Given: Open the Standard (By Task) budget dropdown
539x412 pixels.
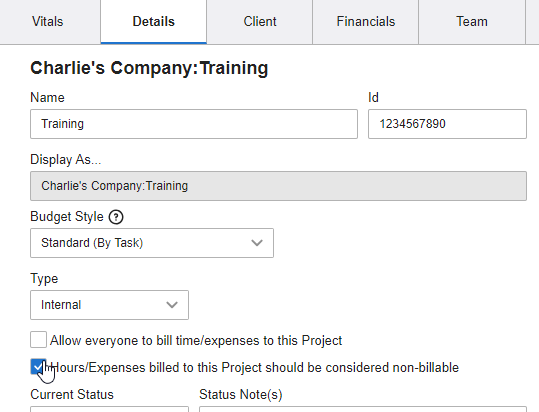Looking at the screenshot, I should click(152, 243).
